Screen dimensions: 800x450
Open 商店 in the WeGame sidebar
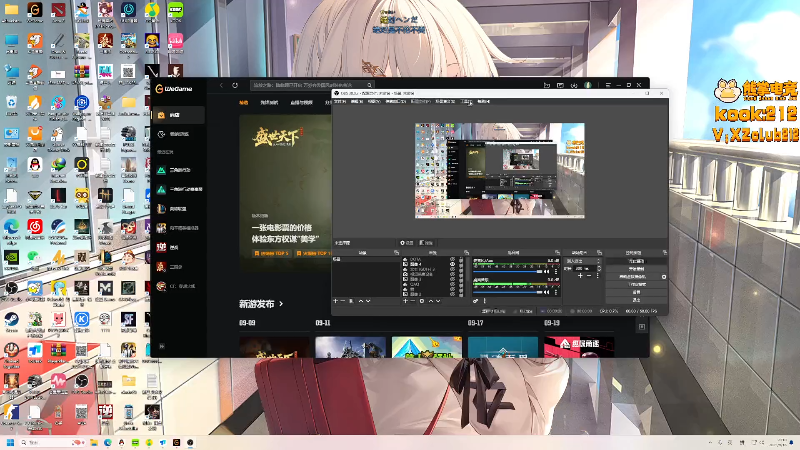tap(179, 115)
